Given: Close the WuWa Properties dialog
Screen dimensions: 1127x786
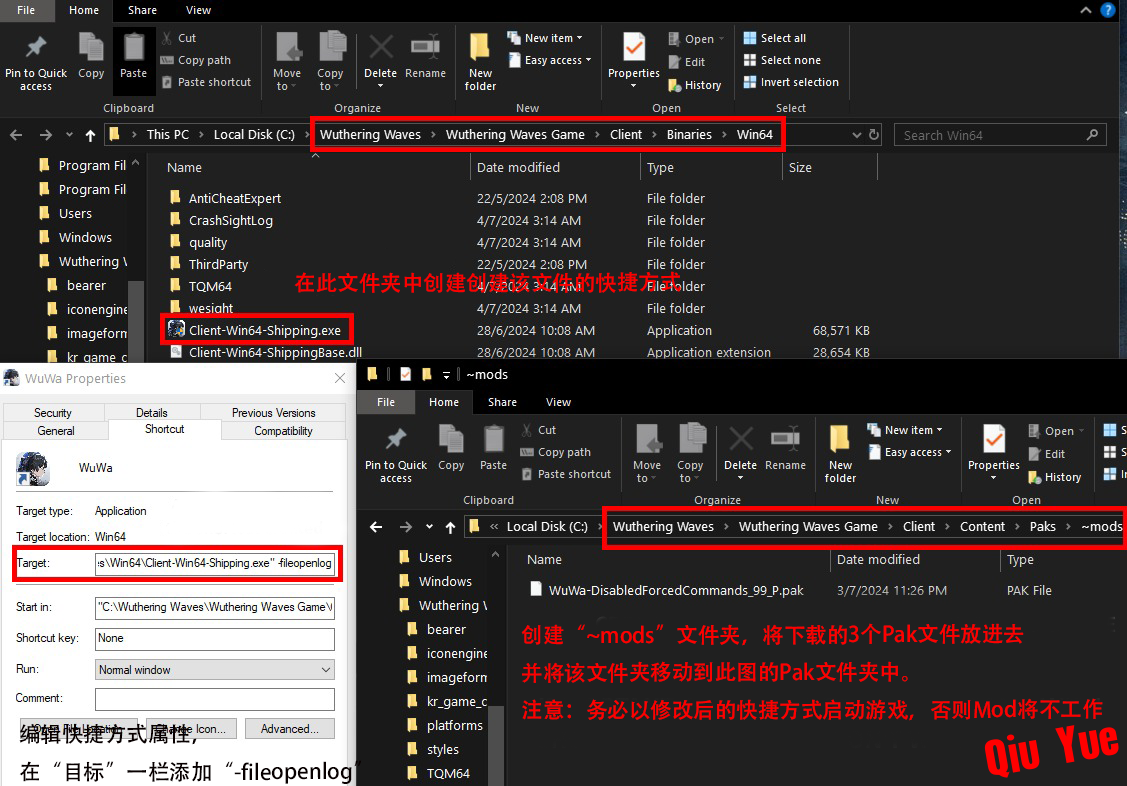Looking at the screenshot, I should [x=340, y=378].
